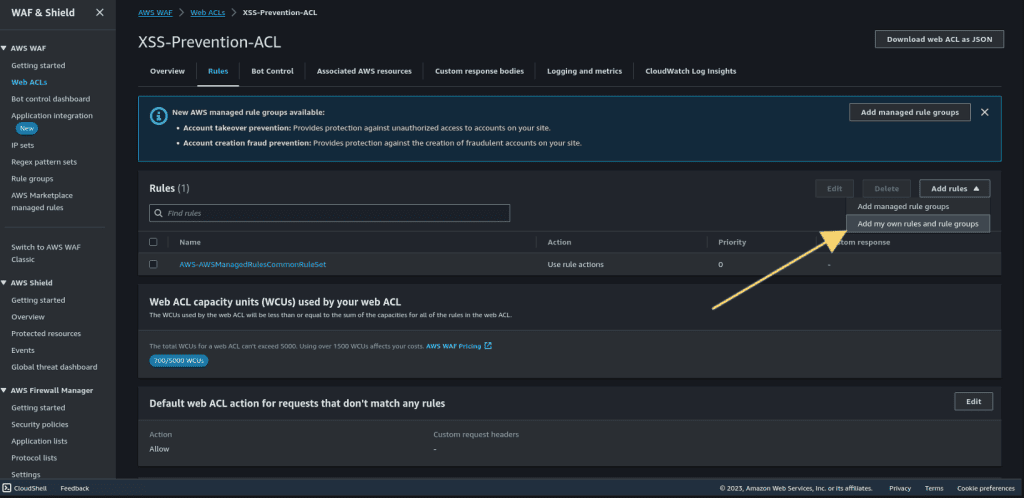Open Rule groups in the sidebar
Viewport: 1024px width, 498px height.
(x=32, y=178)
